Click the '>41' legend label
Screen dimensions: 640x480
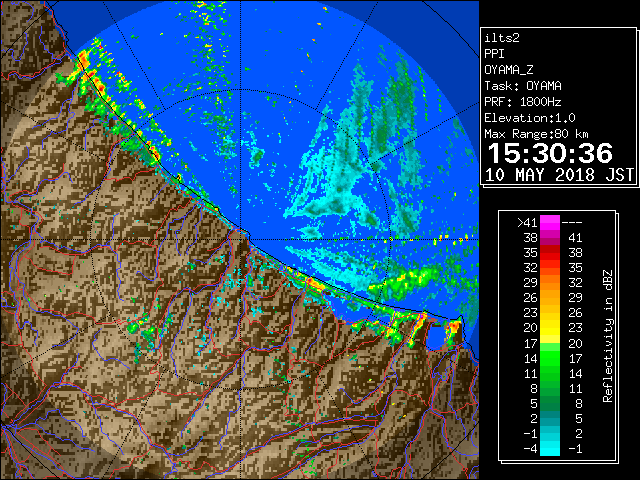pyautogui.click(x=527, y=223)
